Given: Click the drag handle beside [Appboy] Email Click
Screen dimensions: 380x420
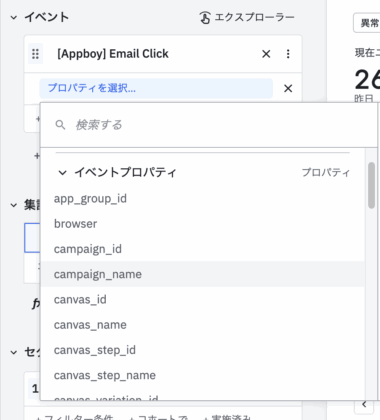Looking at the screenshot, I should point(35,54).
